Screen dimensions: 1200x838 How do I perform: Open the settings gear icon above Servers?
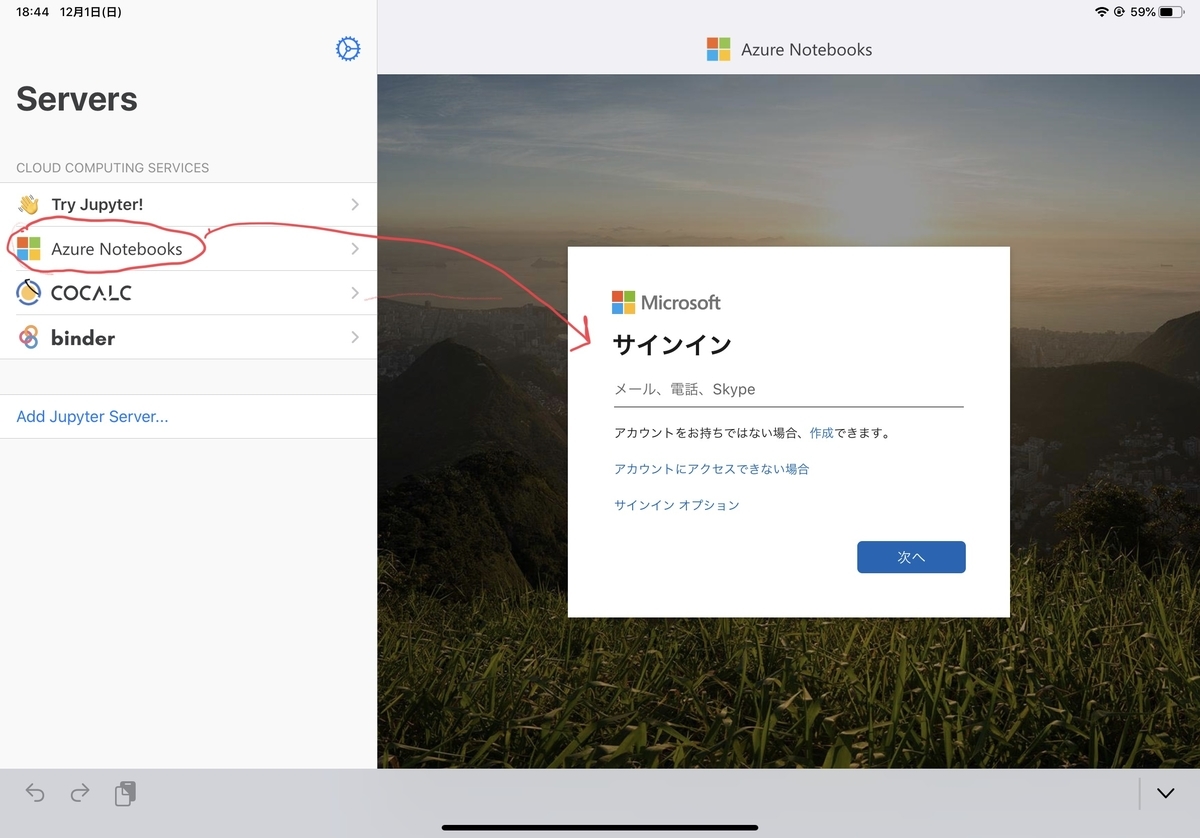[x=348, y=49]
